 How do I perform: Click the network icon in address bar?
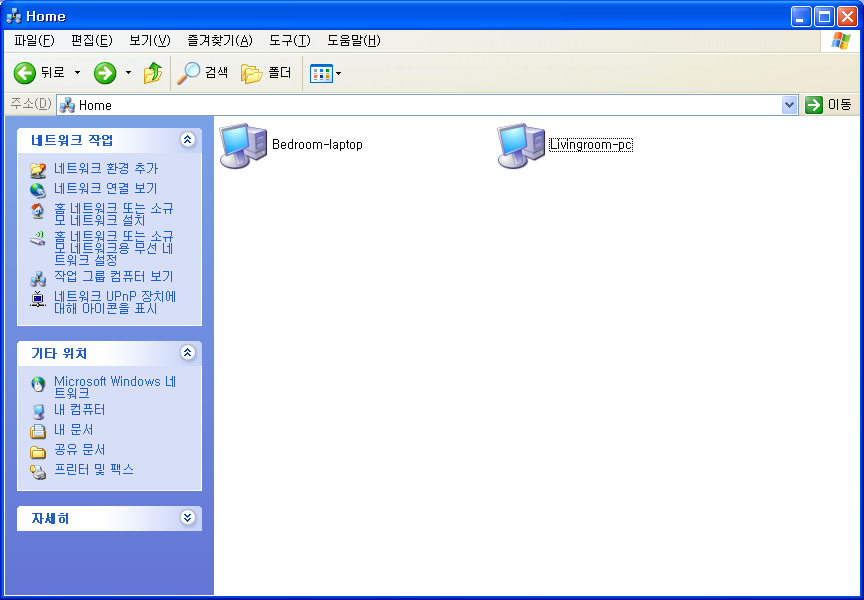[67, 105]
